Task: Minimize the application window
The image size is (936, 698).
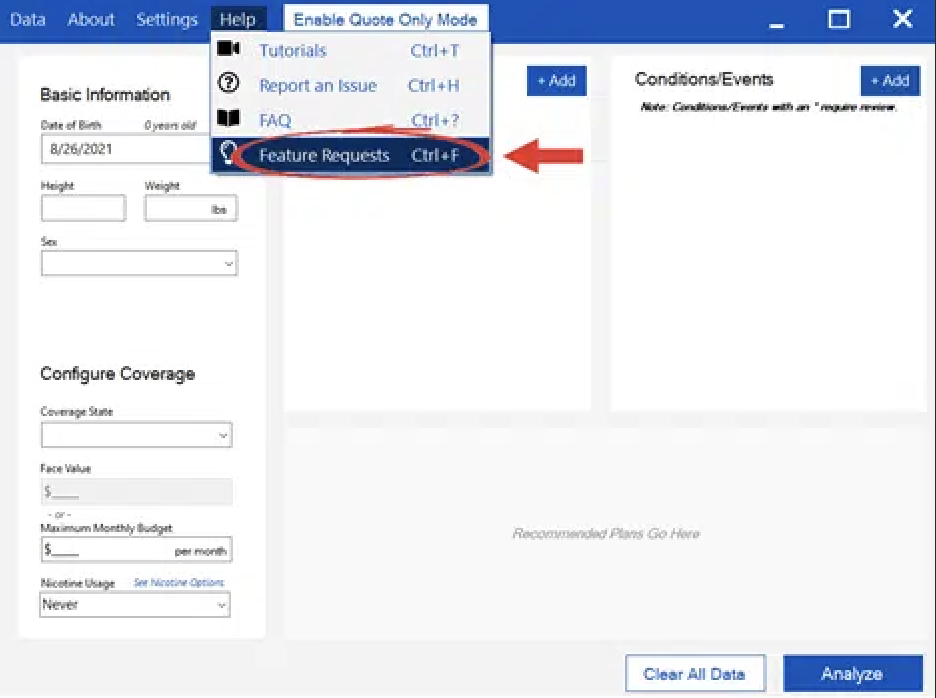Action: [777, 19]
